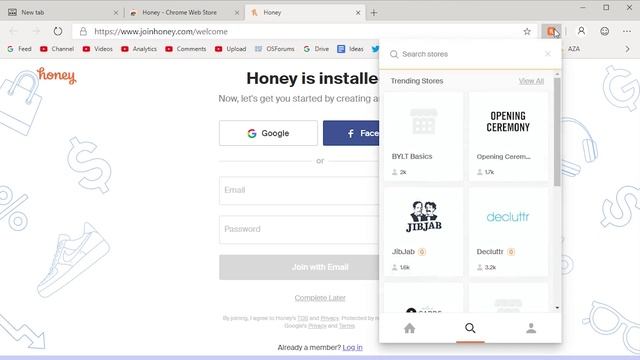This screenshot has width=640, height=360.
Task: Click the Password input field
Action: (299, 229)
